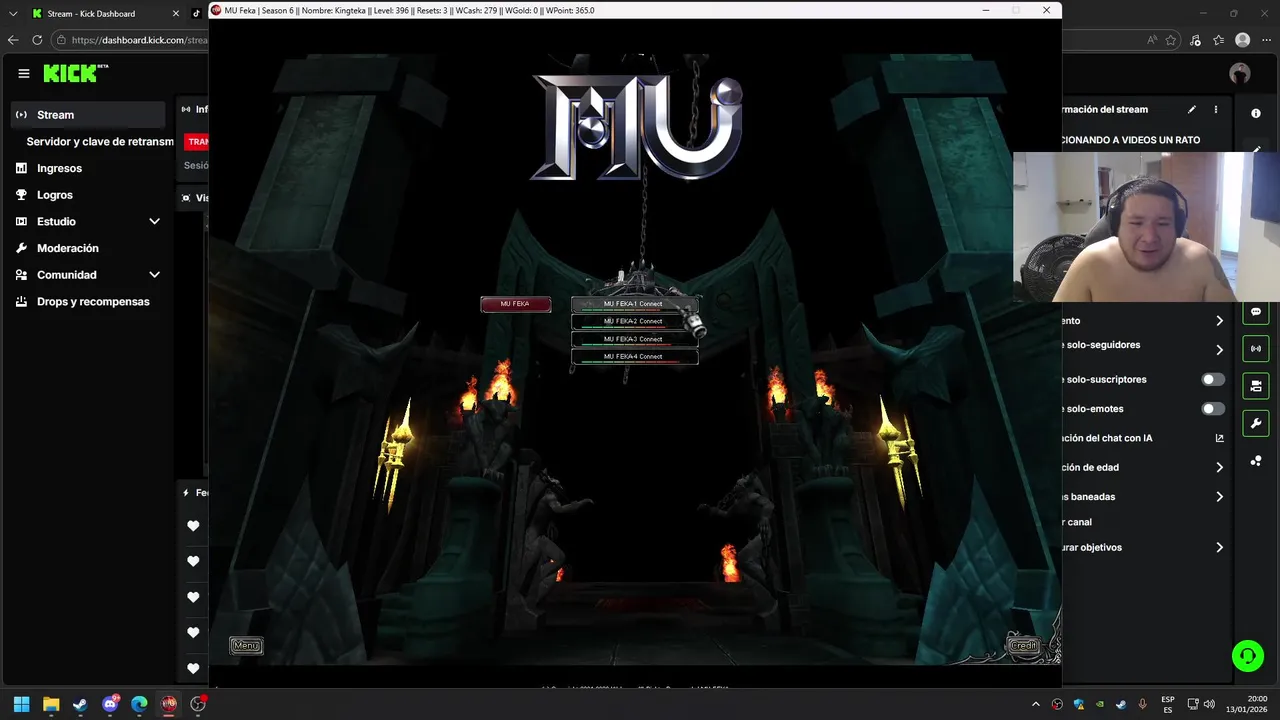Open the Kick user avatar menu
1280x720 pixels.
click(x=1240, y=73)
